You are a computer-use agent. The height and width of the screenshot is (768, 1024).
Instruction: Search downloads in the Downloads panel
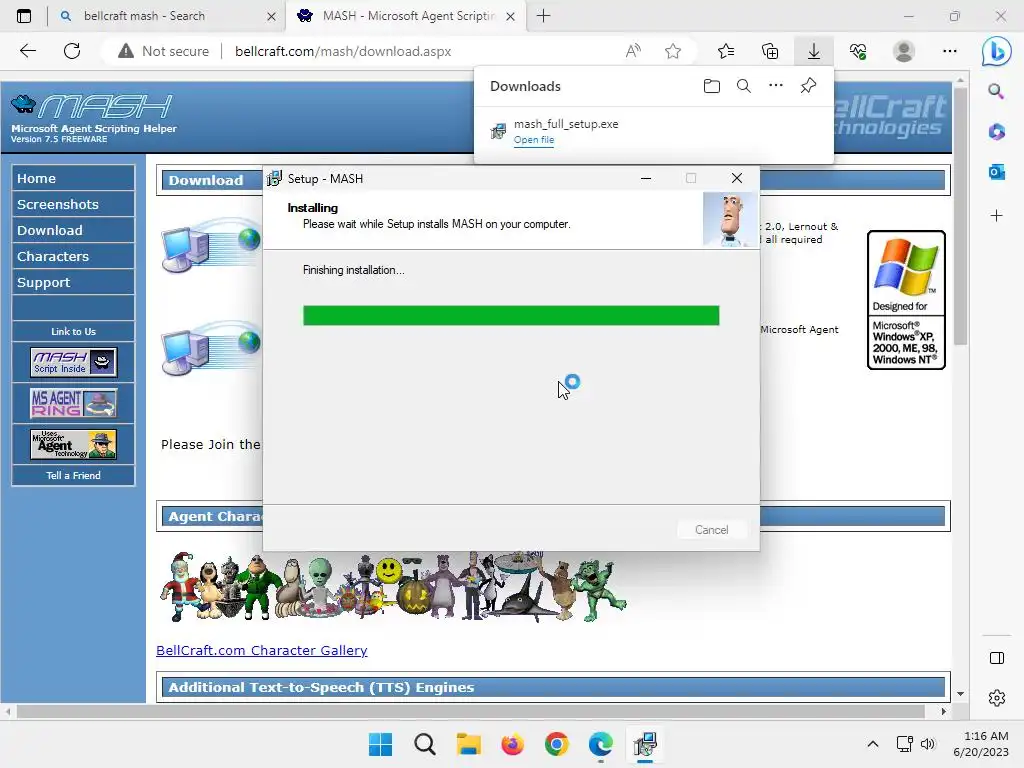pyautogui.click(x=744, y=86)
